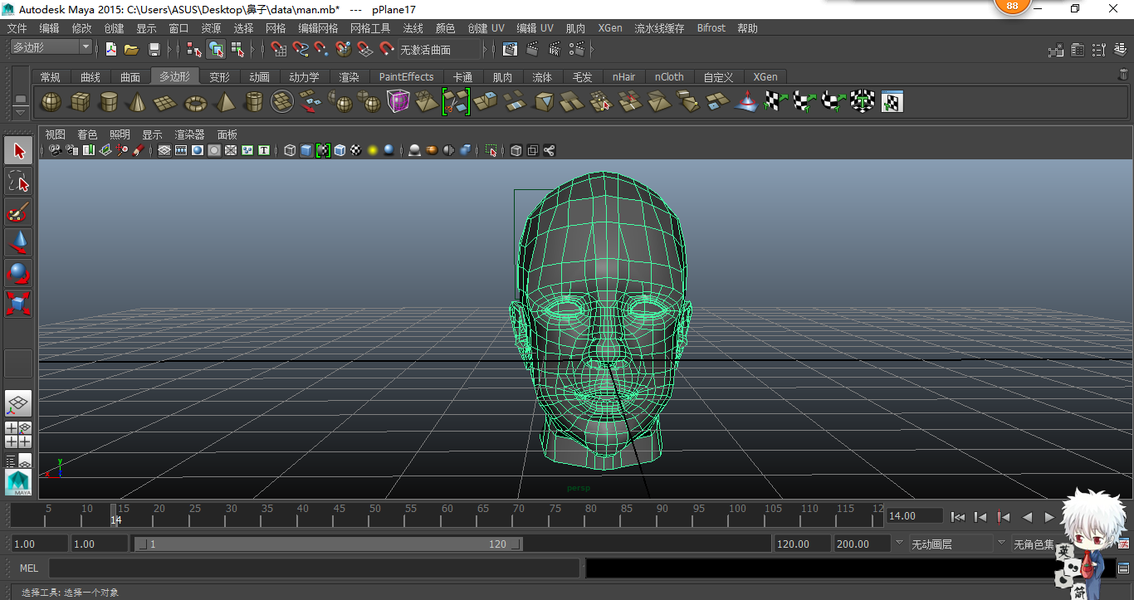Create a polygon sphere from the shelf
Viewport: 1134px width, 600px height.
tap(51, 102)
